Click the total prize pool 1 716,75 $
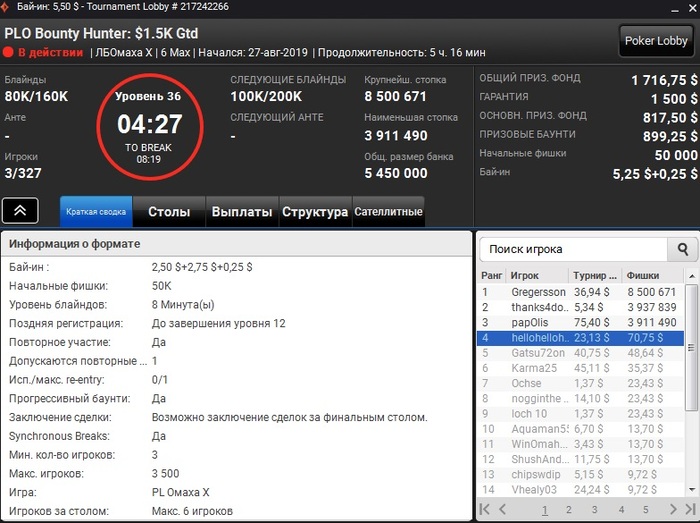700x523 pixels. tap(664, 80)
